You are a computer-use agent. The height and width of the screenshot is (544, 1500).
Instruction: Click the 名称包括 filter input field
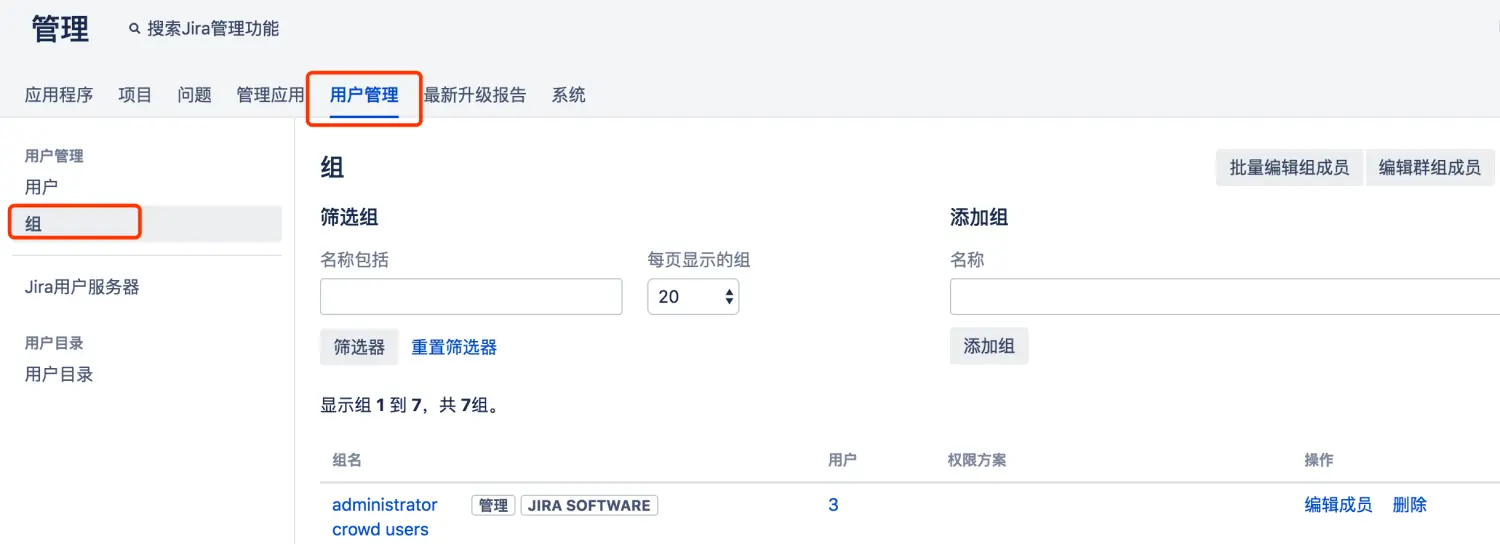click(471, 297)
